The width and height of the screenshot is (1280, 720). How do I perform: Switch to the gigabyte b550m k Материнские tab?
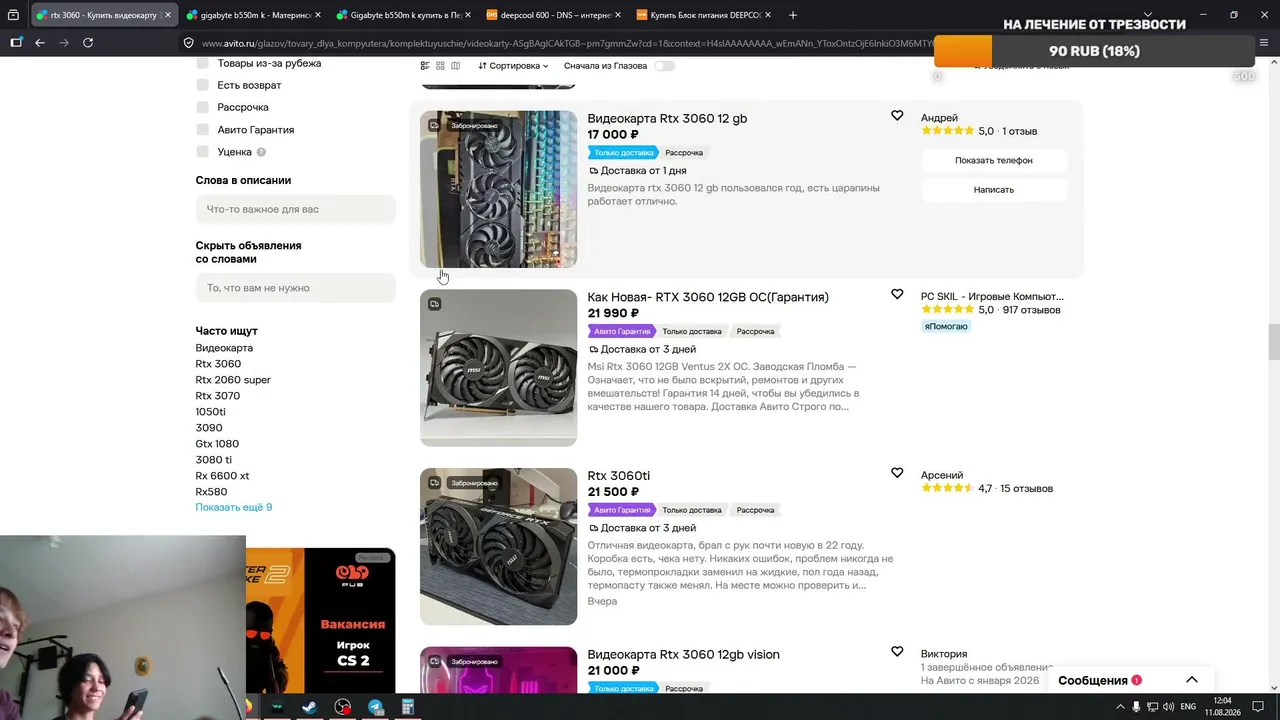coord(254,15)
